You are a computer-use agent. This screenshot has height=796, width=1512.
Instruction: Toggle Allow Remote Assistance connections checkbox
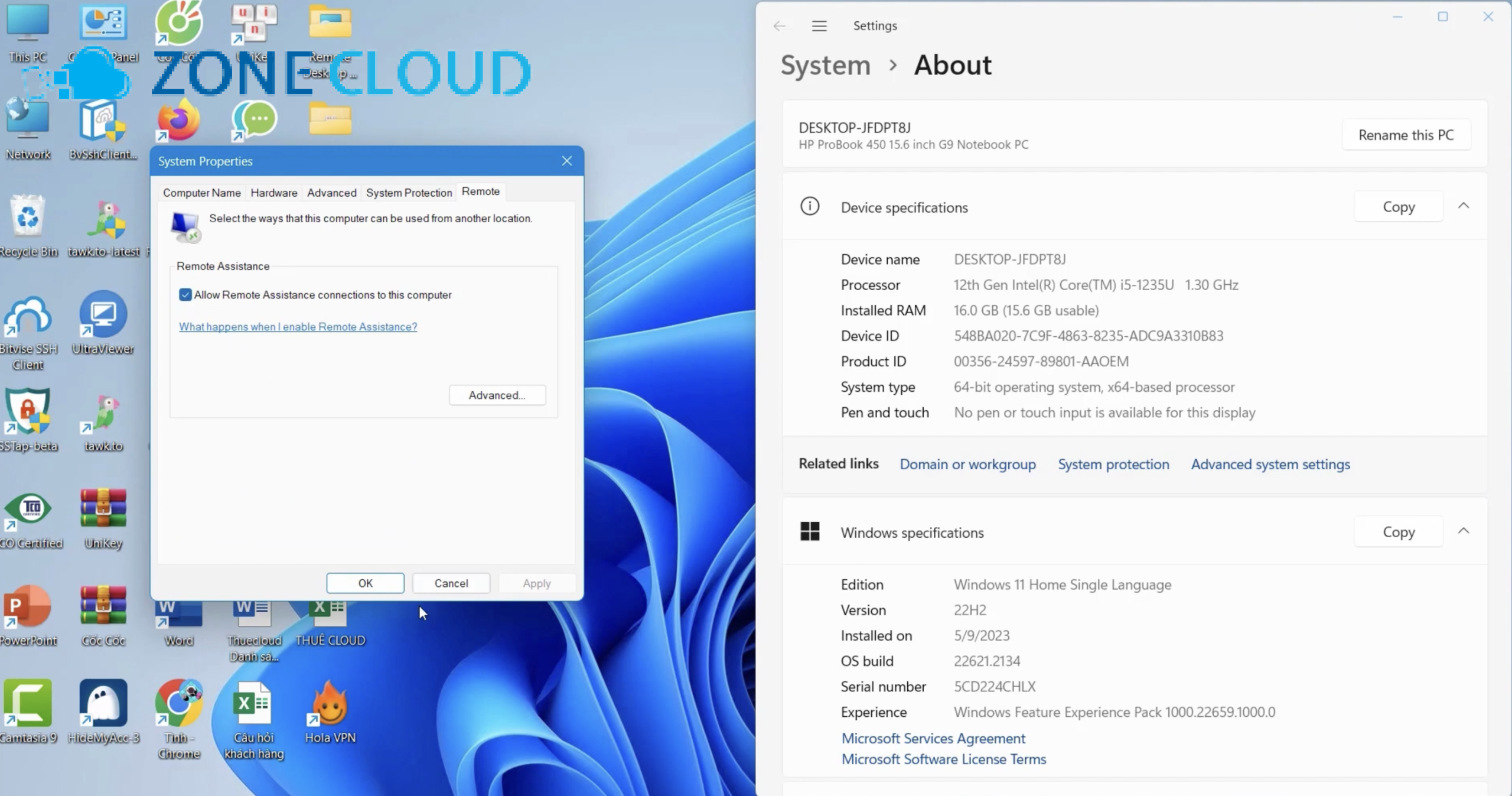coord(185,295)
